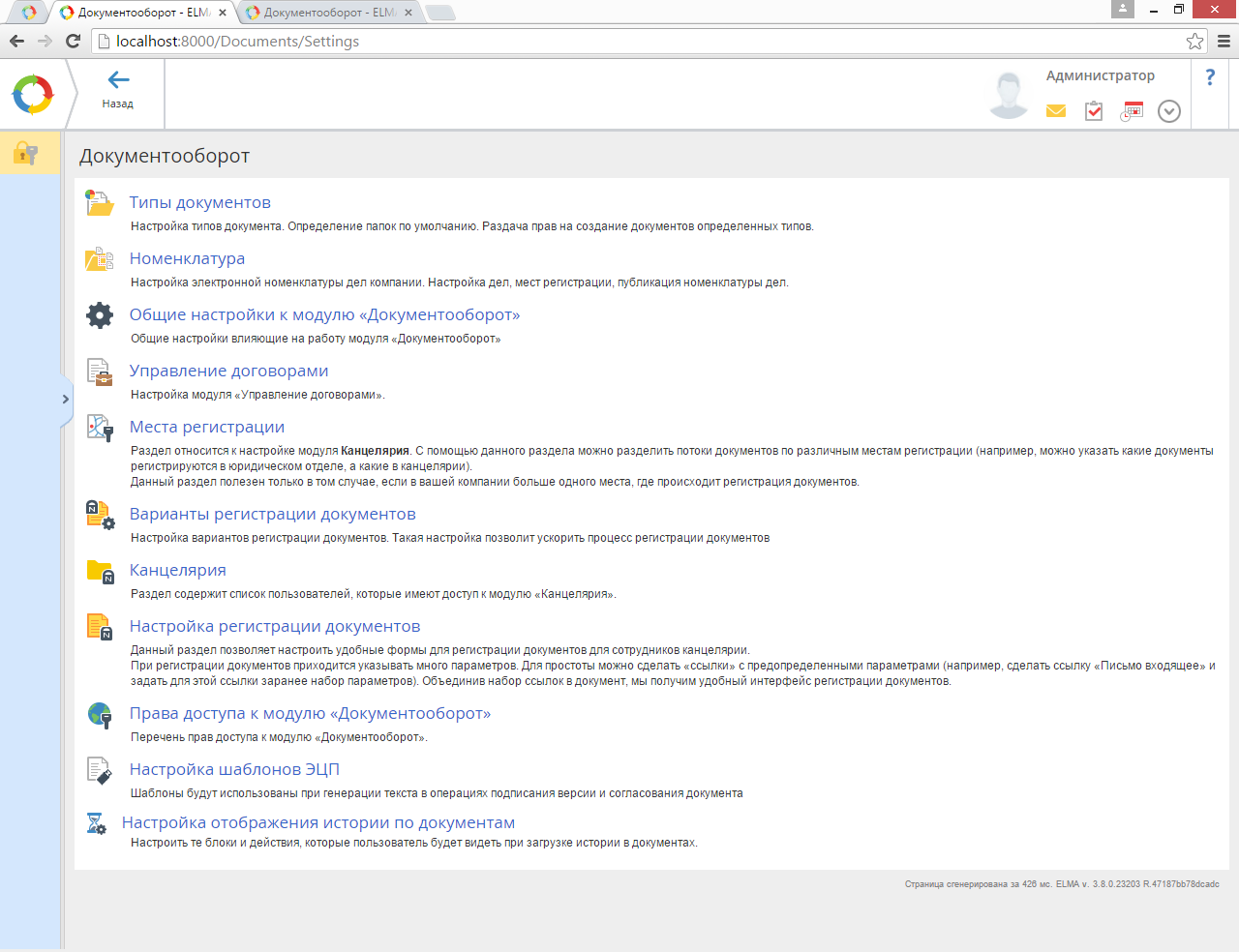Image resolution: width=1239 pixels, height=952 pixels.
Task: Open Места регистрации link
Action: pyautogui.click(x=206, y=427)
